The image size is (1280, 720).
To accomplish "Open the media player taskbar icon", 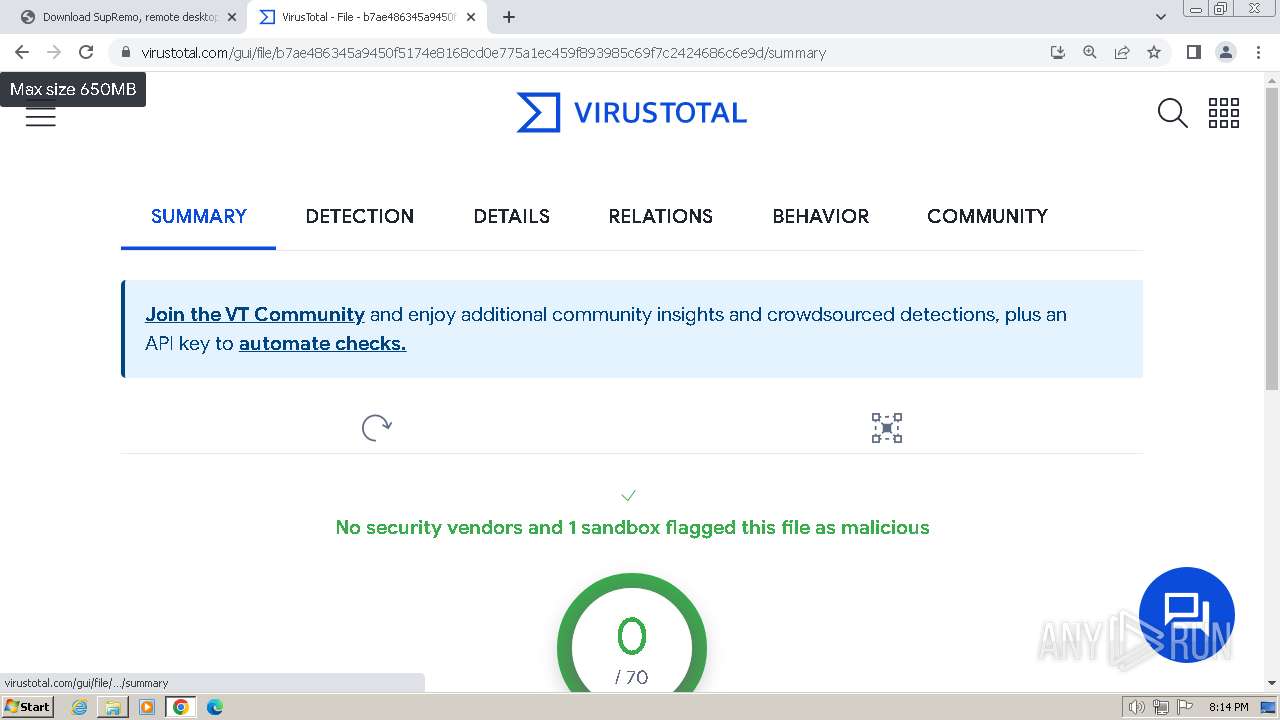I will click(x=147, y=707).
